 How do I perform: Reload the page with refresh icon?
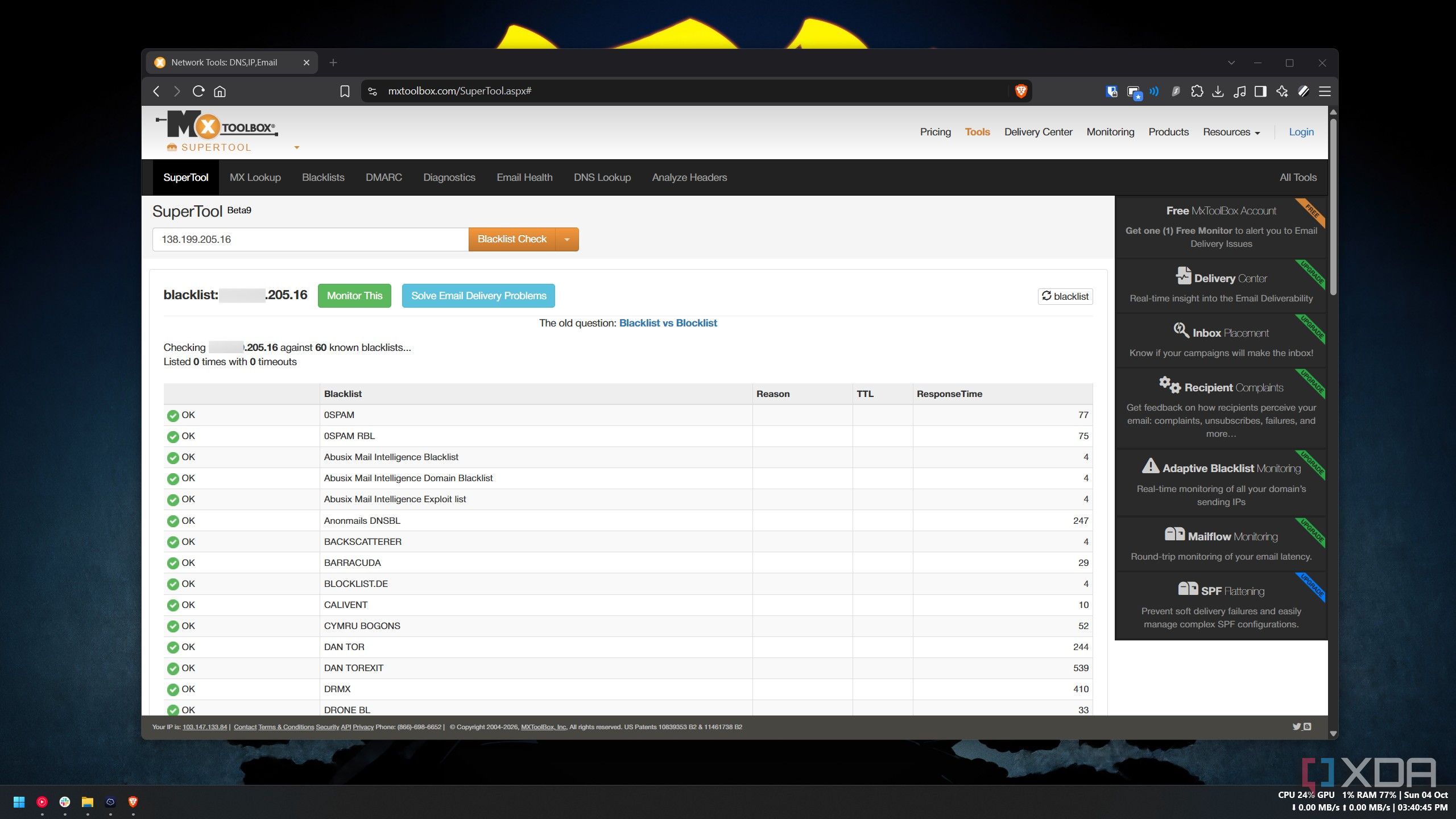tap(198, 91)
